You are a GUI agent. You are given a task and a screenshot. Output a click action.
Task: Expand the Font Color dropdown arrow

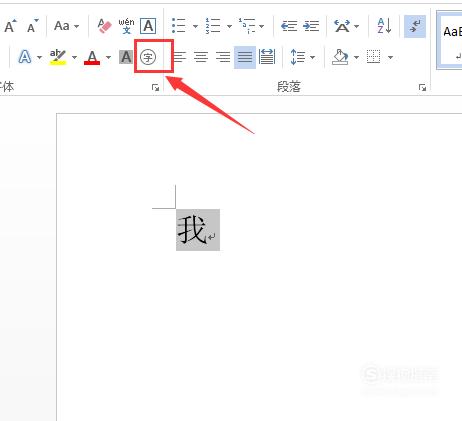108,57
